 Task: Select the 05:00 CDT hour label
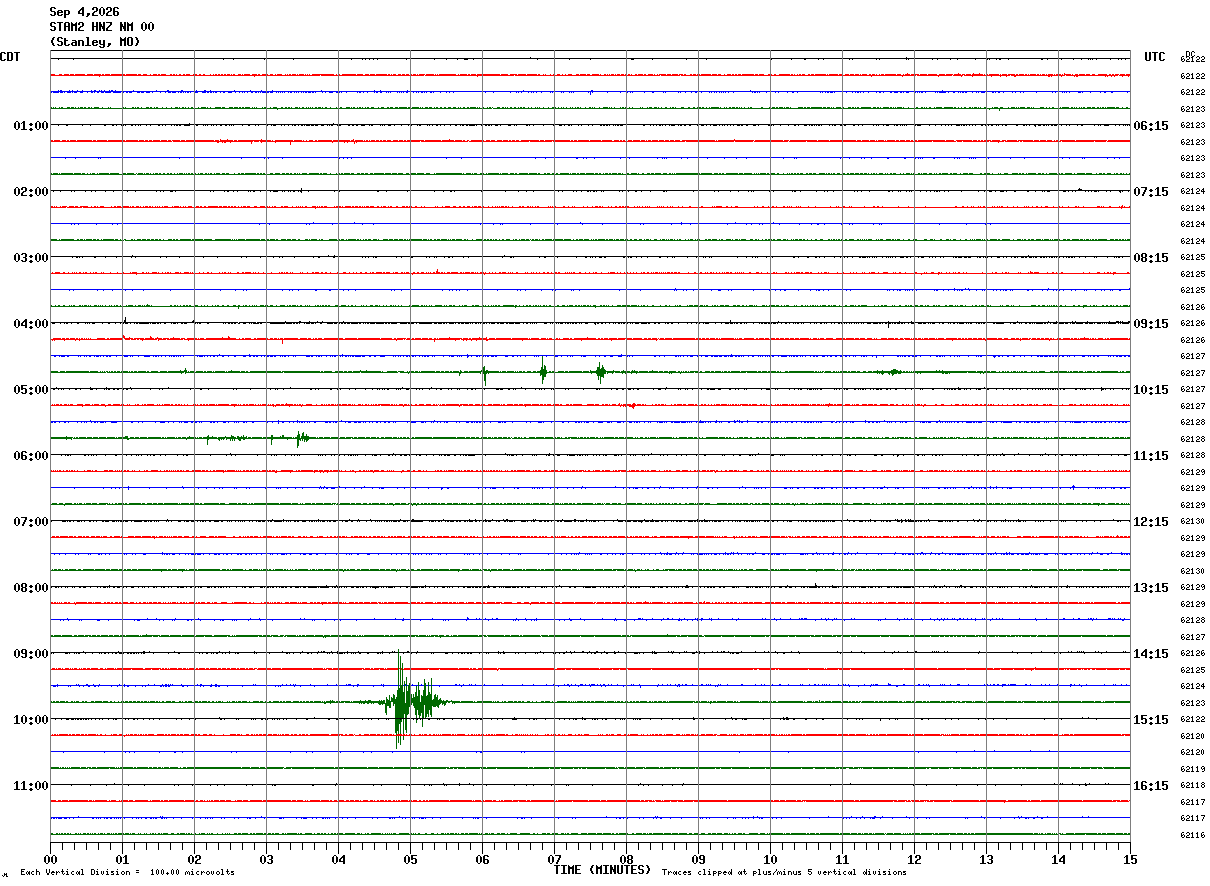pyautogui.click(x=30, y=390)
